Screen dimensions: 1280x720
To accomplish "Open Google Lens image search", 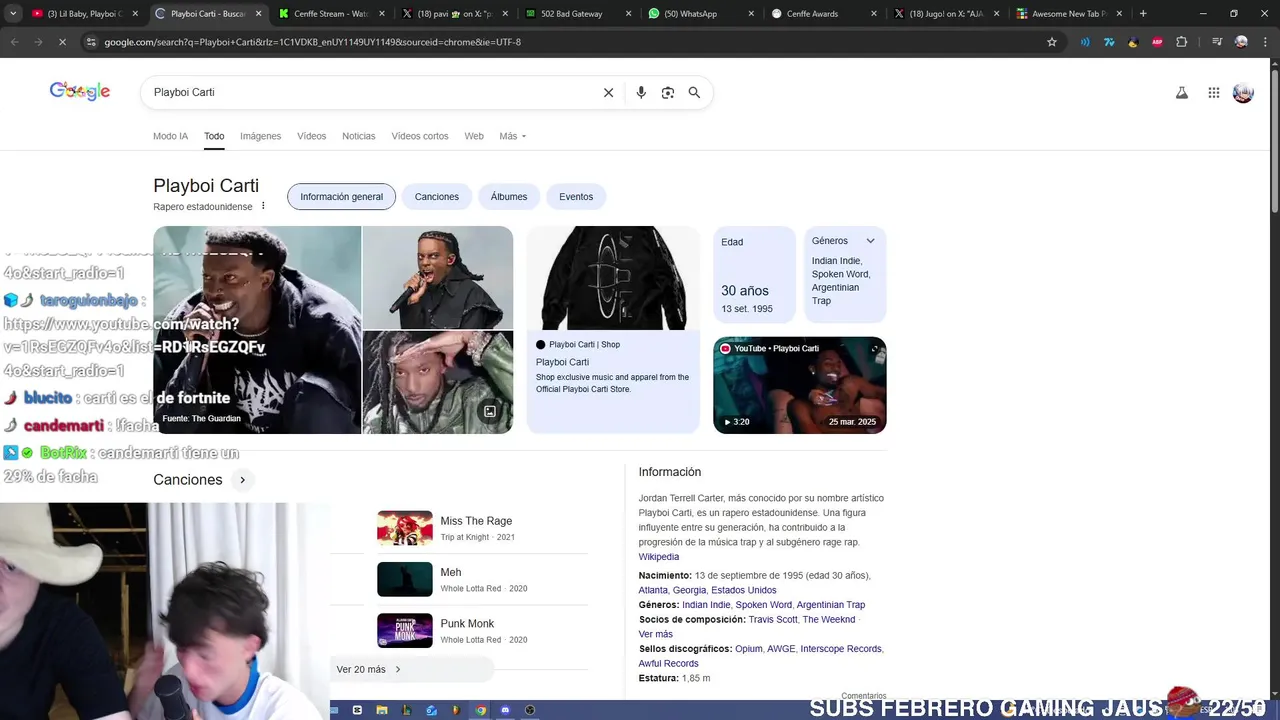I will tap(668, 92).
